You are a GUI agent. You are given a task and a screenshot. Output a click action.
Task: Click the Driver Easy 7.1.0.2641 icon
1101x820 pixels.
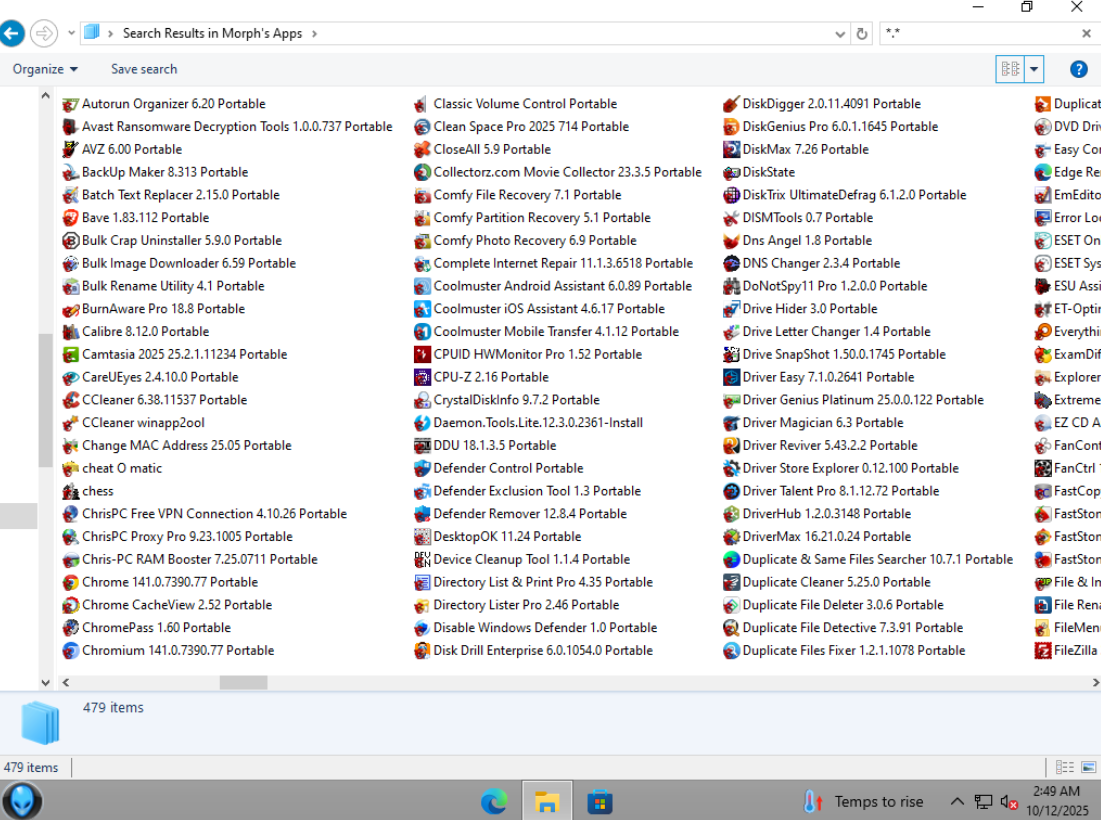tap(731, 377)
